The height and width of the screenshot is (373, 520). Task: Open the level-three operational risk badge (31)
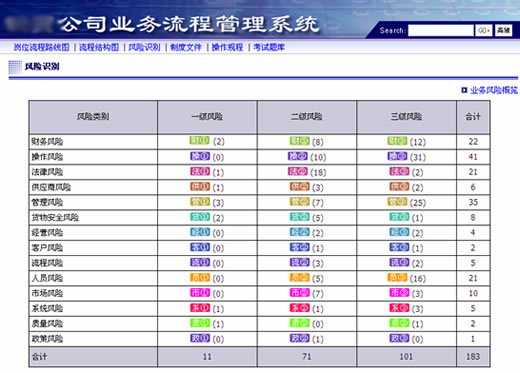pos(397,156)
